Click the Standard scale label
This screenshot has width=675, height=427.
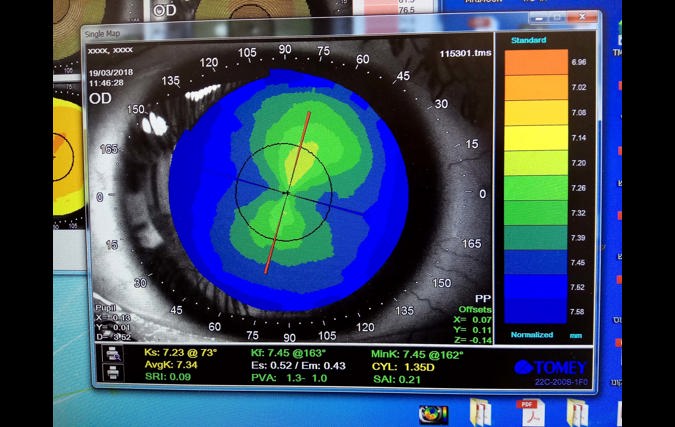pyautogui.click(x=528, y=41)
